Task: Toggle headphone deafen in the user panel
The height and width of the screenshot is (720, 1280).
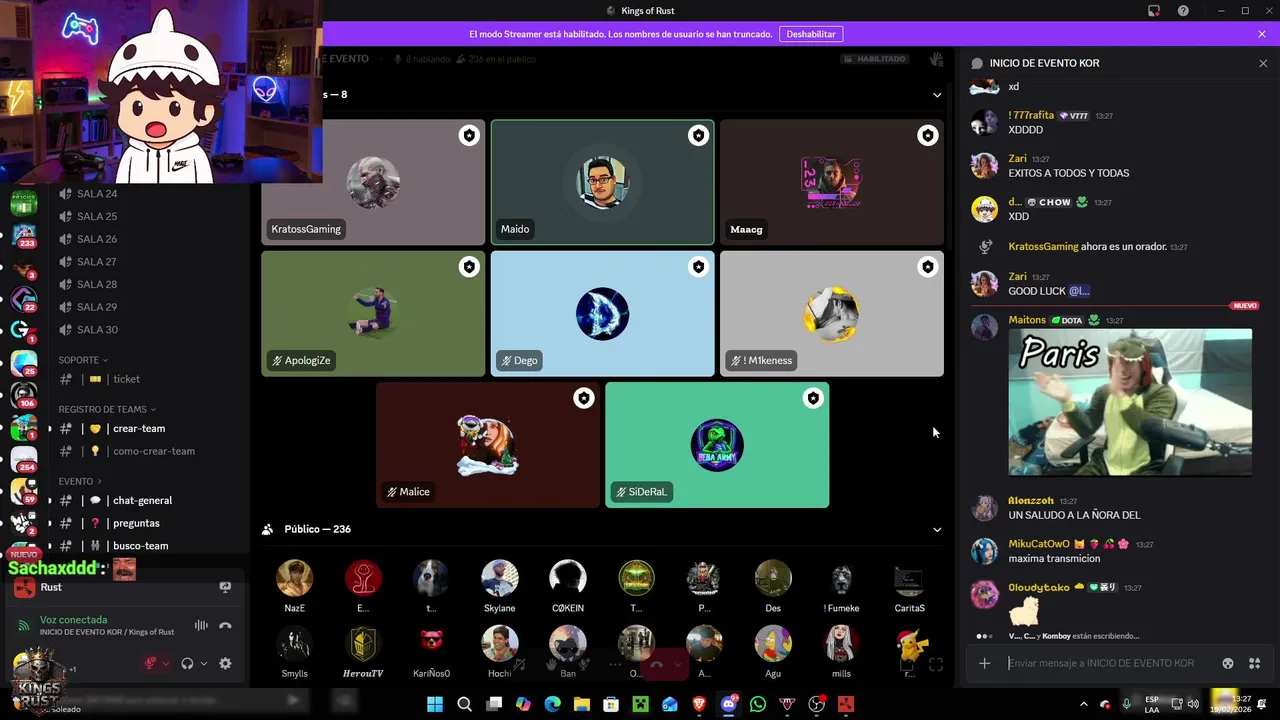Action: (x=187, y=663)
